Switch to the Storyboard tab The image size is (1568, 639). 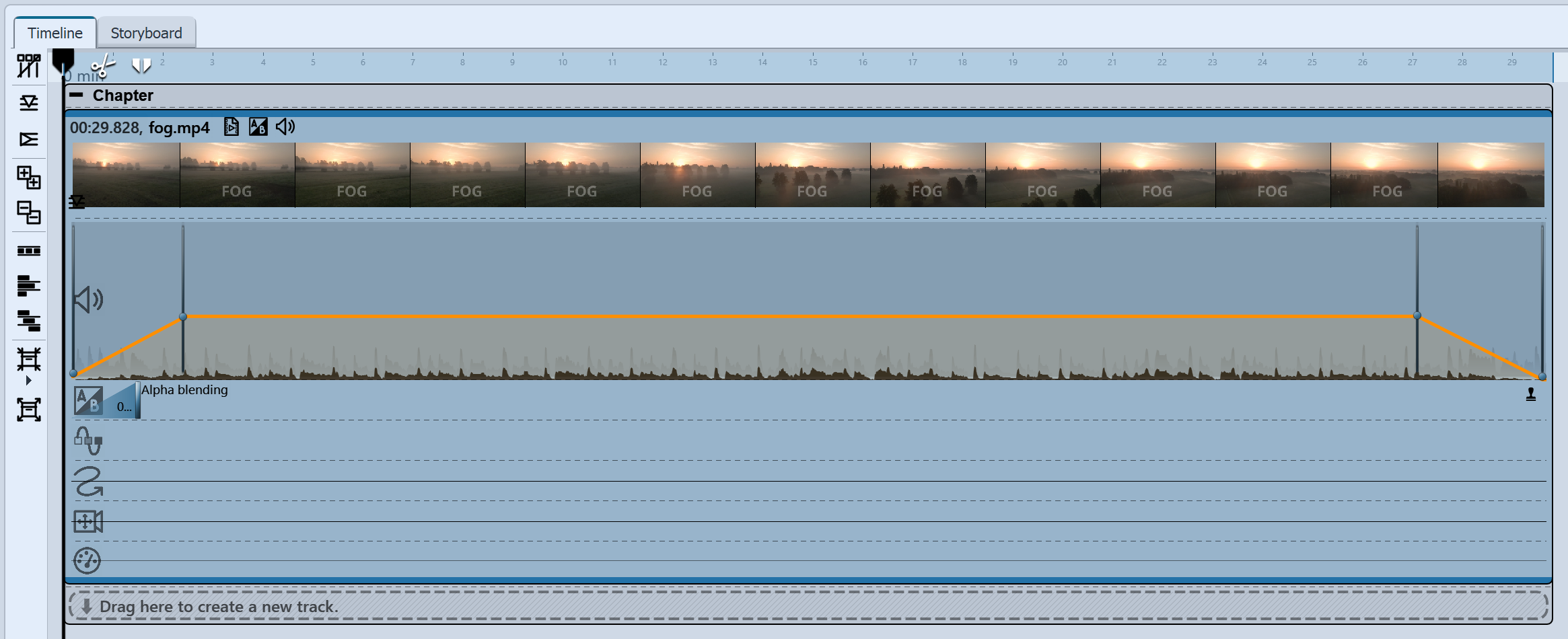point(146,32)
